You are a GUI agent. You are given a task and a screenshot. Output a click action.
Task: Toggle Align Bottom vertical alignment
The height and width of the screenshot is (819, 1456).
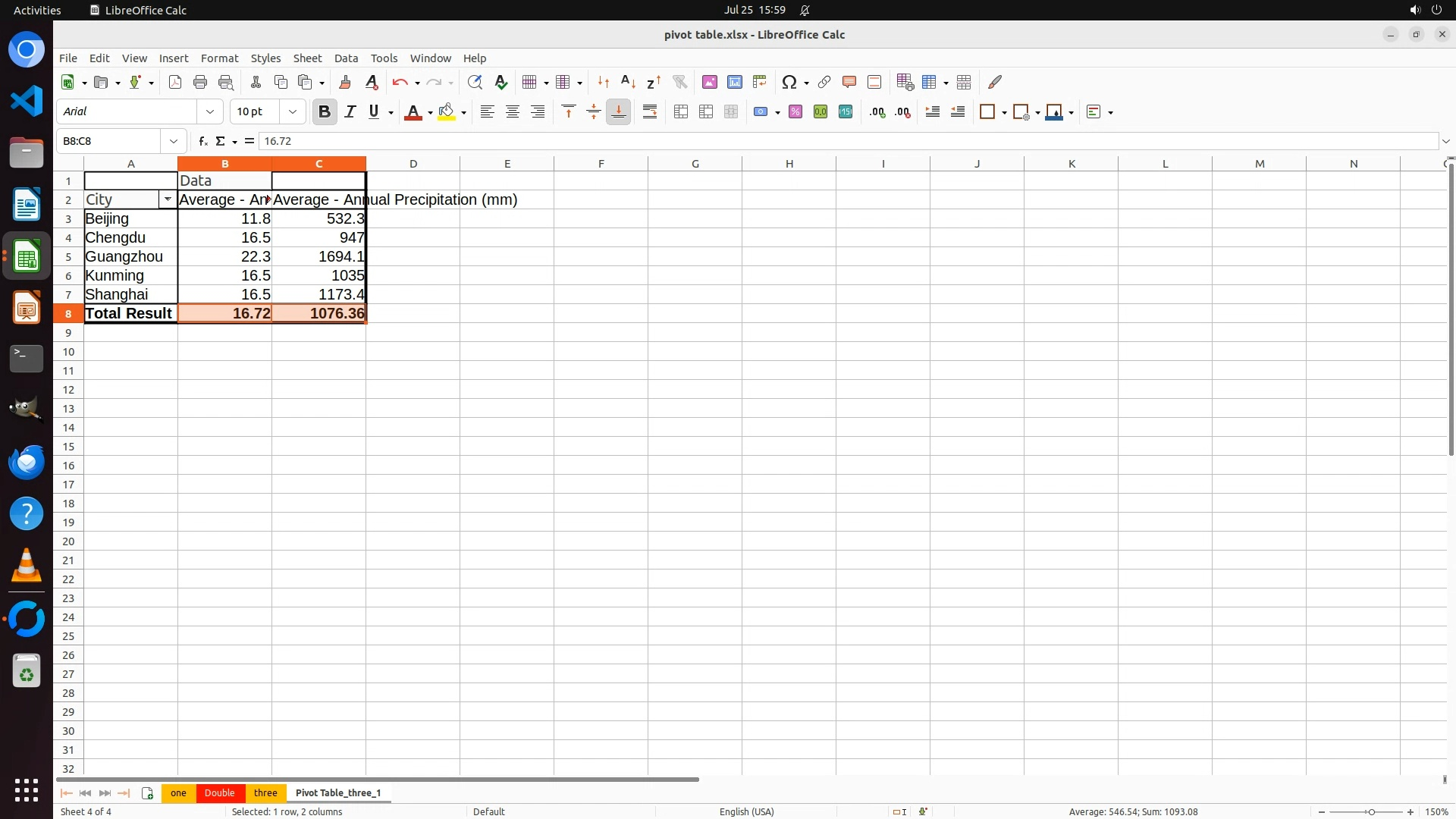619,111
